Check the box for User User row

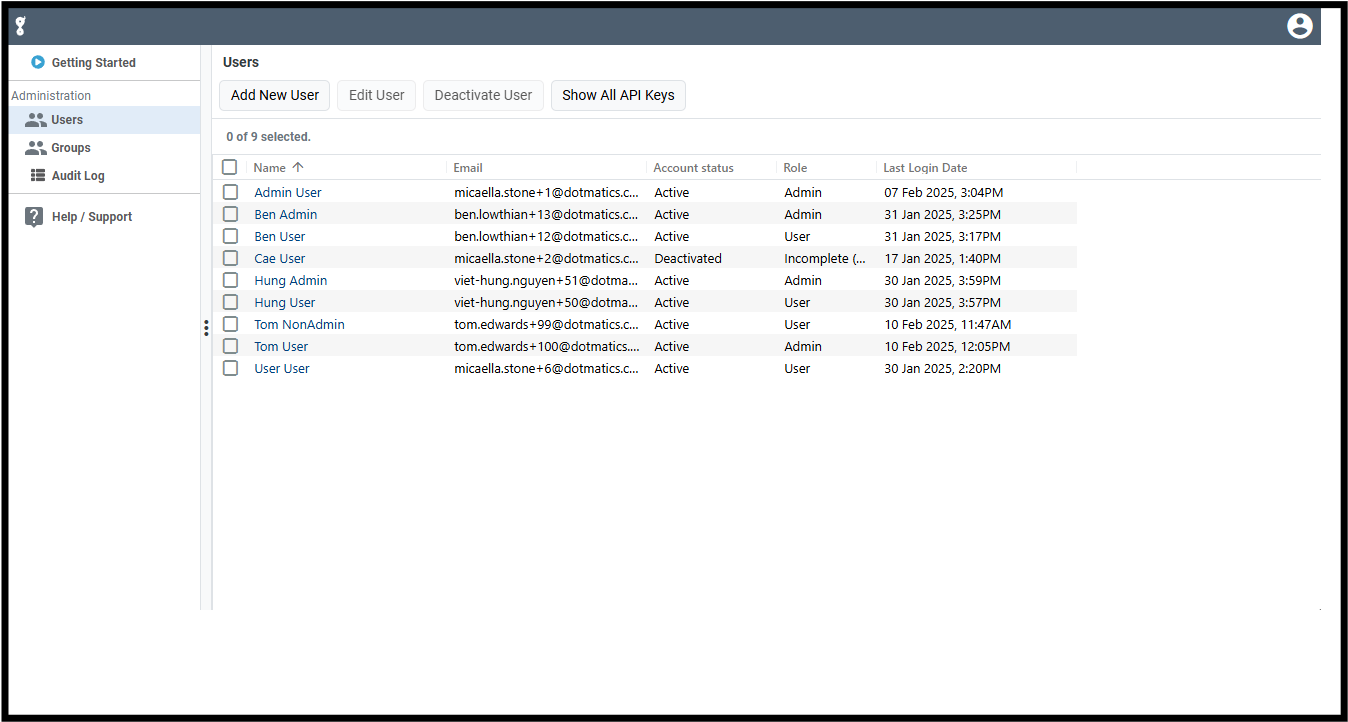point(231,368)
